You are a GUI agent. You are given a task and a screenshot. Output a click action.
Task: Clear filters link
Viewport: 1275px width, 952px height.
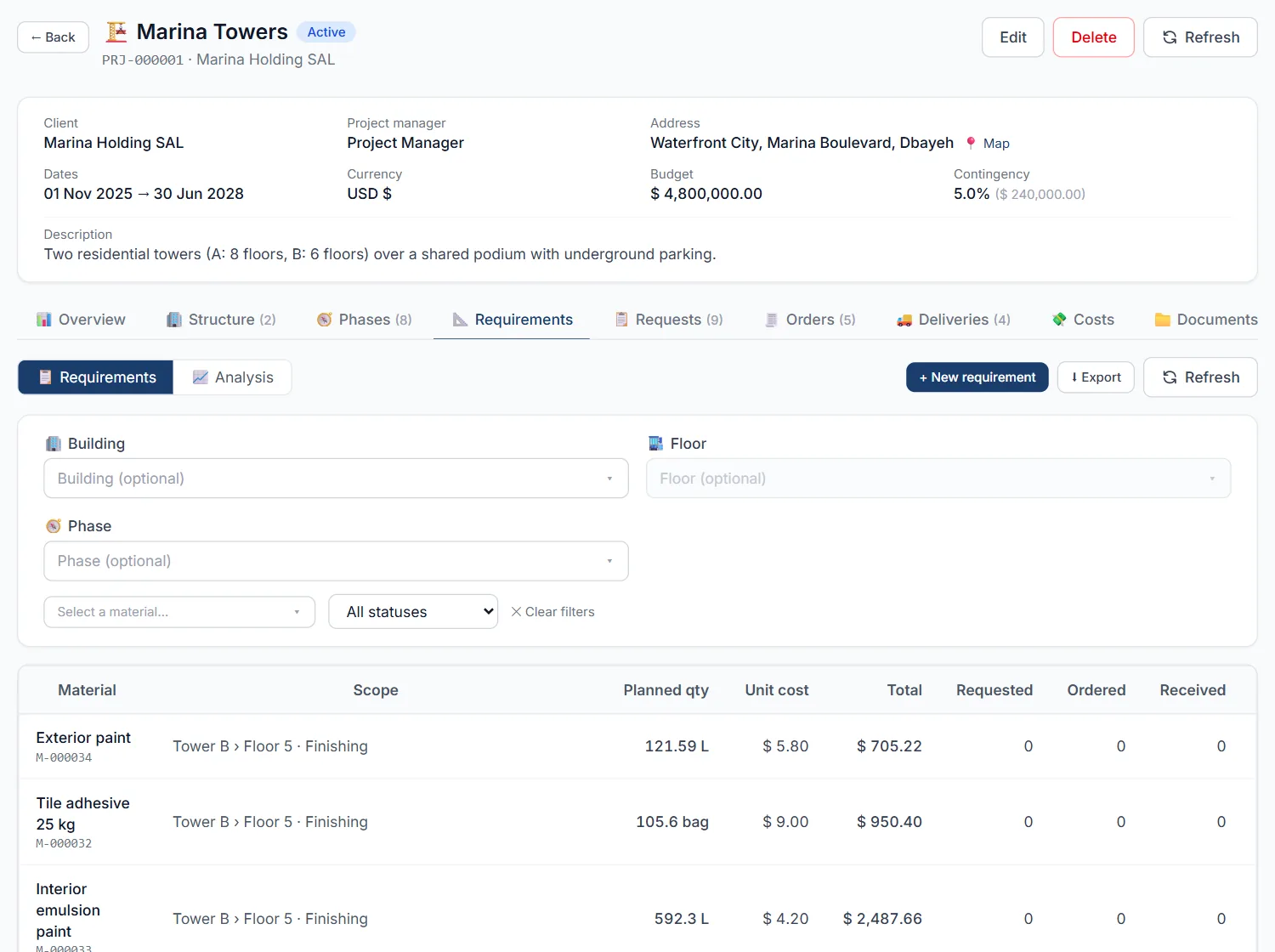coord(552,612)
